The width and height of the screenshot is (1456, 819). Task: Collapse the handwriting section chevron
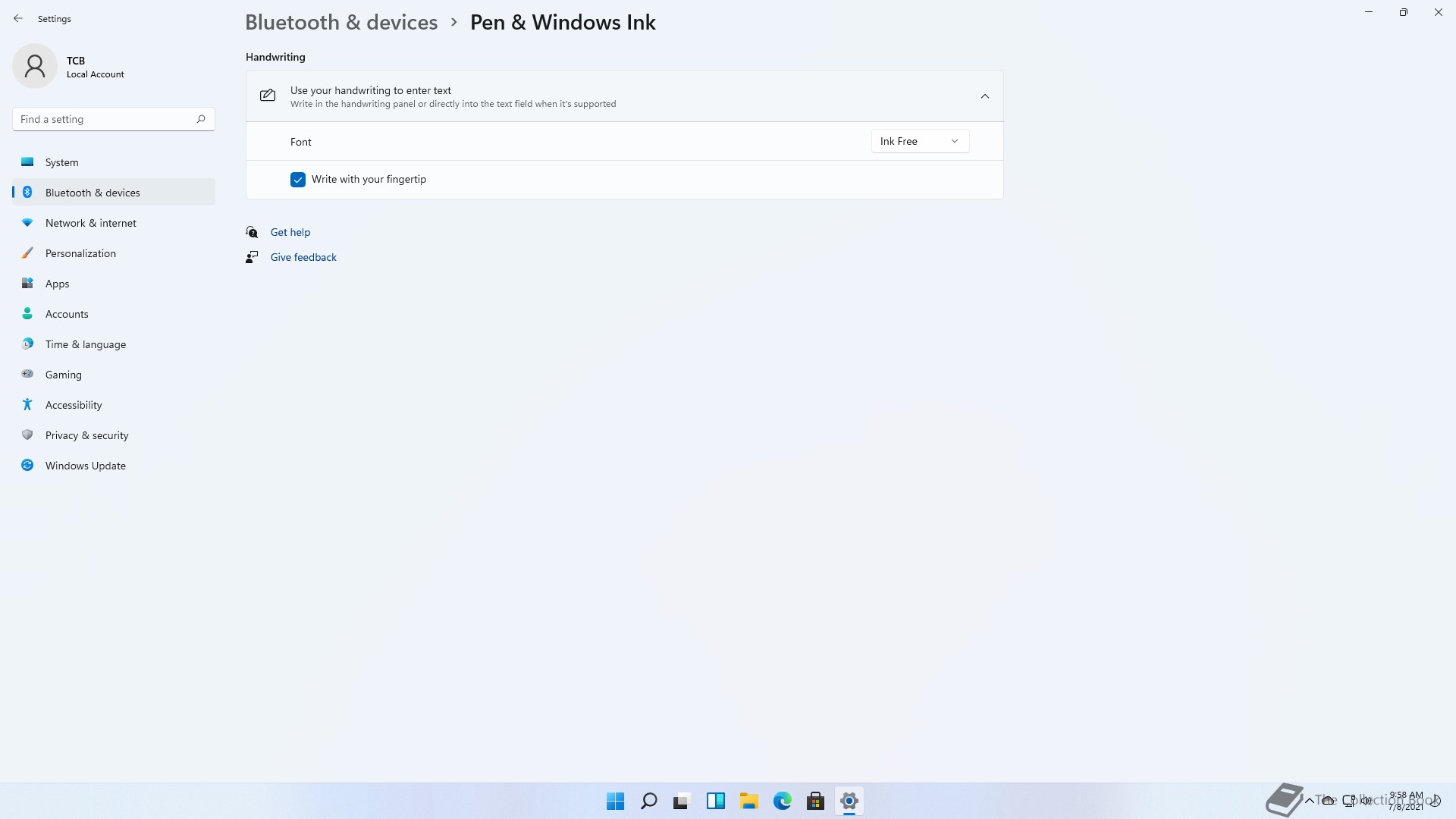985,96
